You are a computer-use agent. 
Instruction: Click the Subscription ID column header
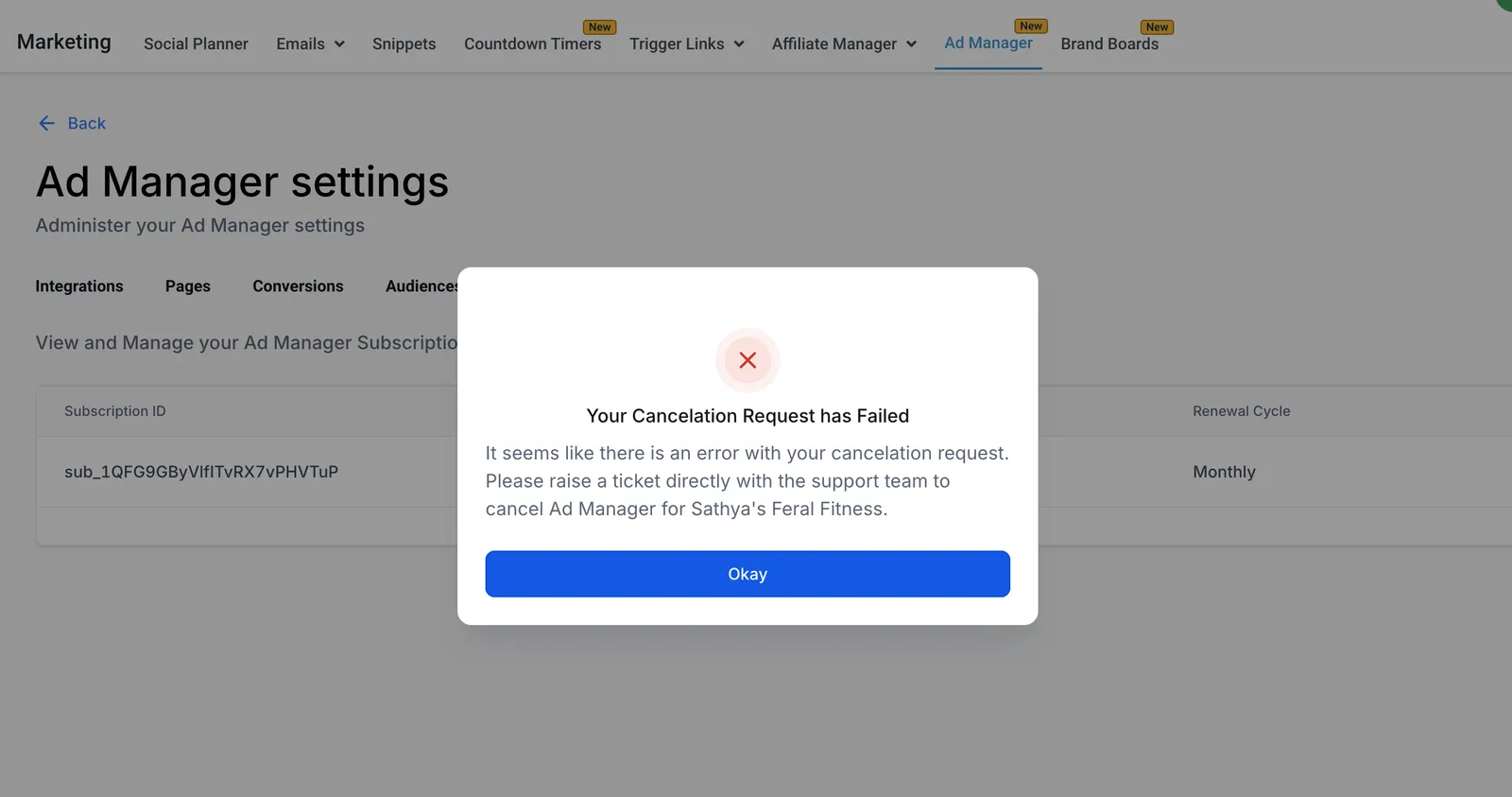coord(114,411)
